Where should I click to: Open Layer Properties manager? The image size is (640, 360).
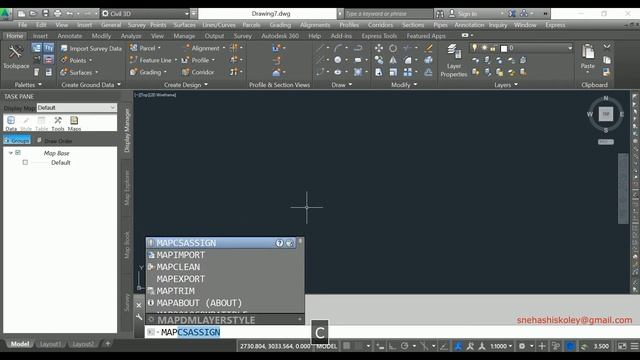pyautogui.click(x=453, y=60)
